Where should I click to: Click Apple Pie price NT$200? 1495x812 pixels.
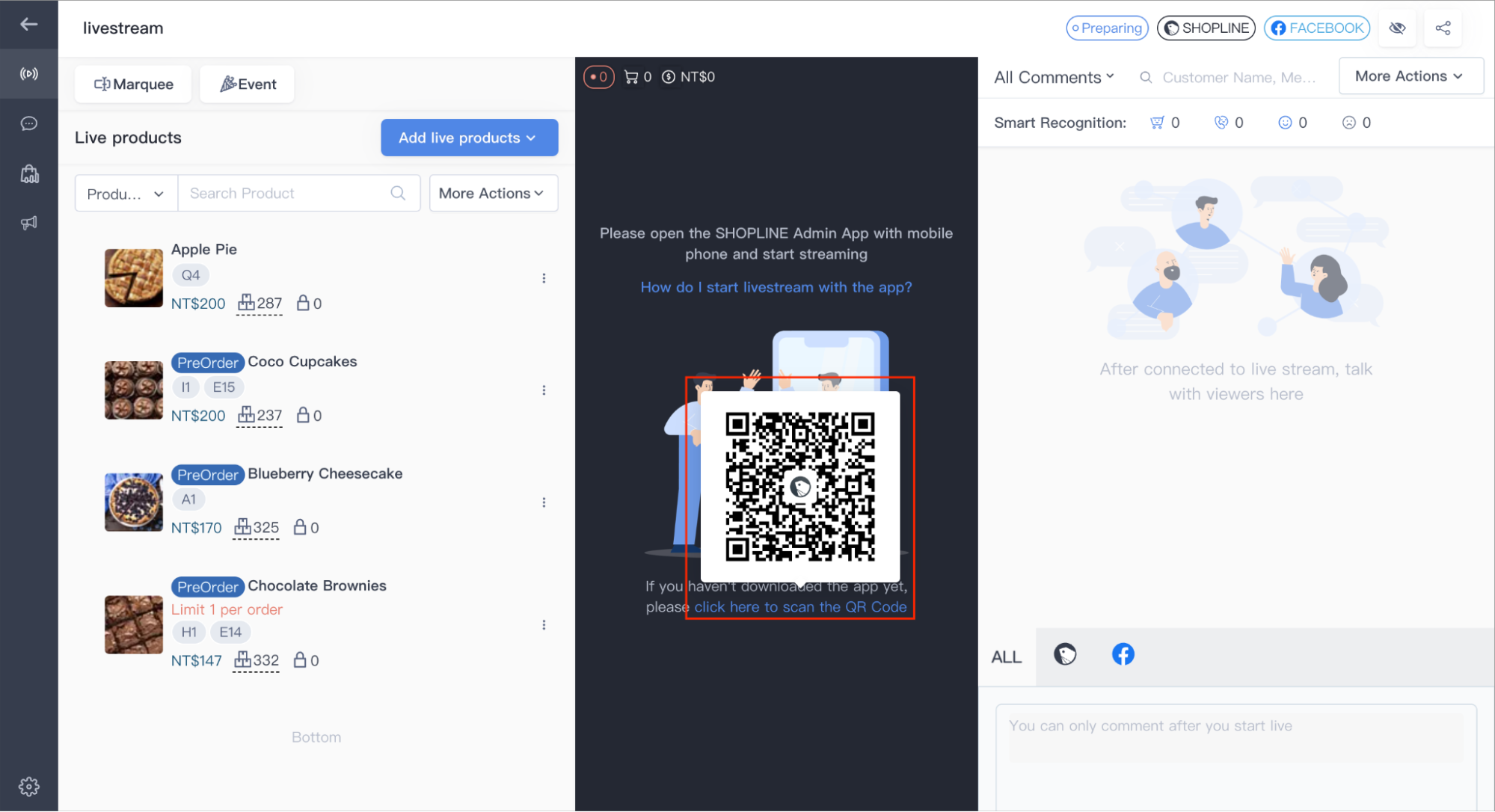pos(198,304)
